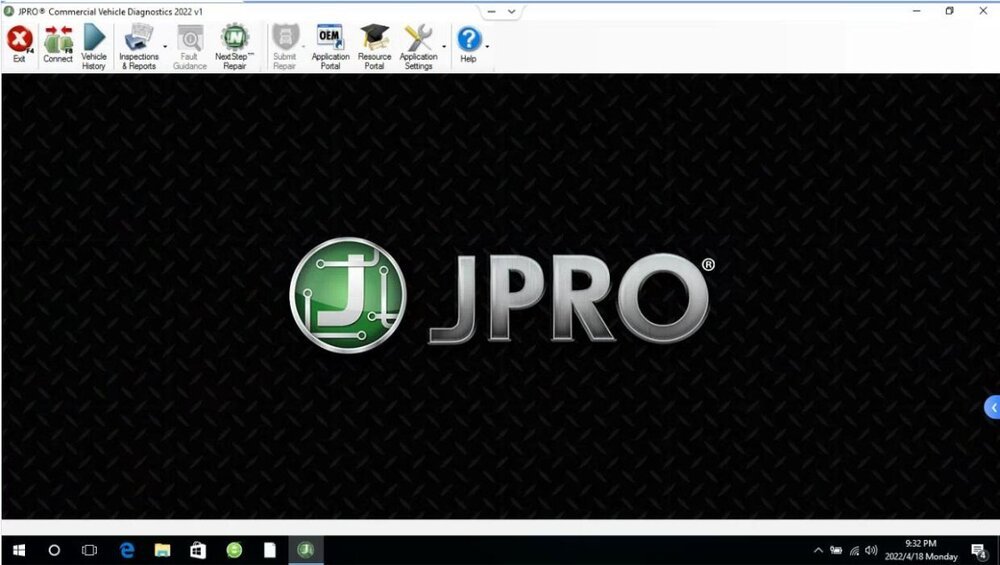Open Application Settings
Viewport: 1000px width, 565px height.
[418, 44]
